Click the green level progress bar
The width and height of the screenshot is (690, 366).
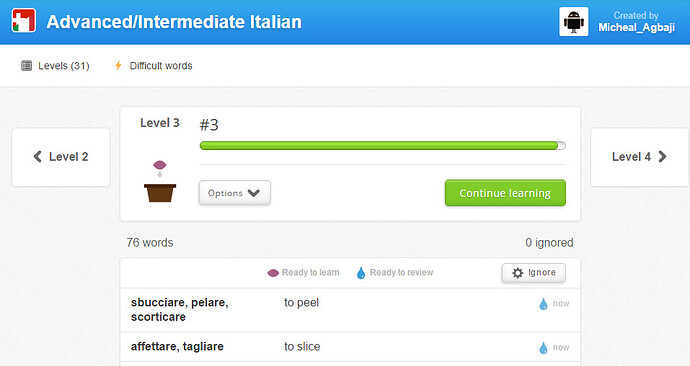pos(382,146)
